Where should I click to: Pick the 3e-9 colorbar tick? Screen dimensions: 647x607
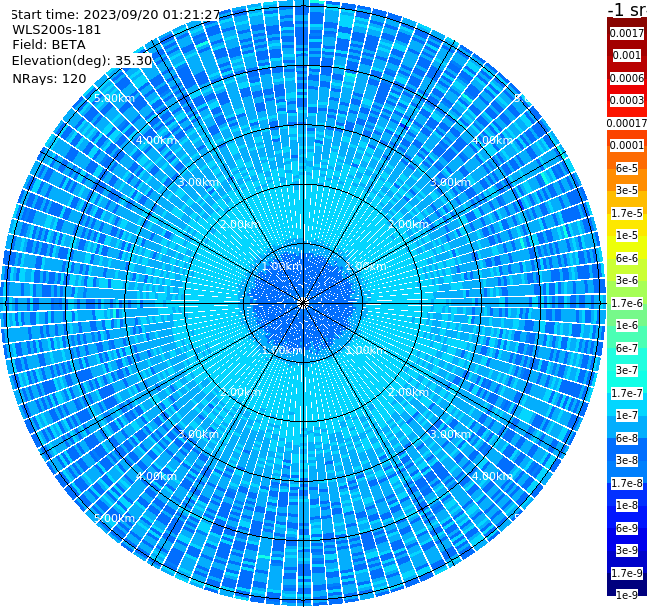pos(627,550)
